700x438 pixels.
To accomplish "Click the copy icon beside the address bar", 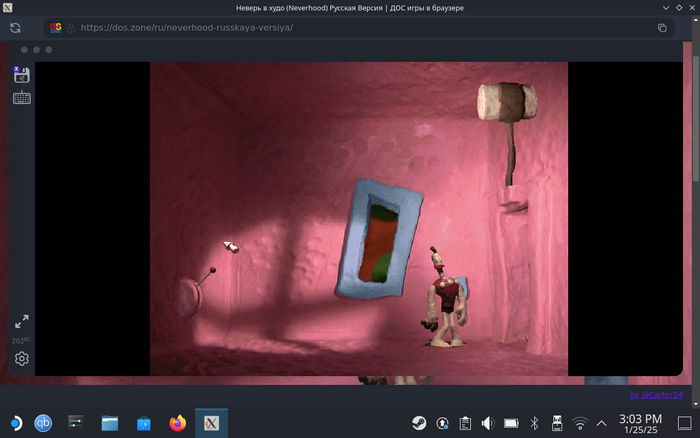I will click(662, 28).
